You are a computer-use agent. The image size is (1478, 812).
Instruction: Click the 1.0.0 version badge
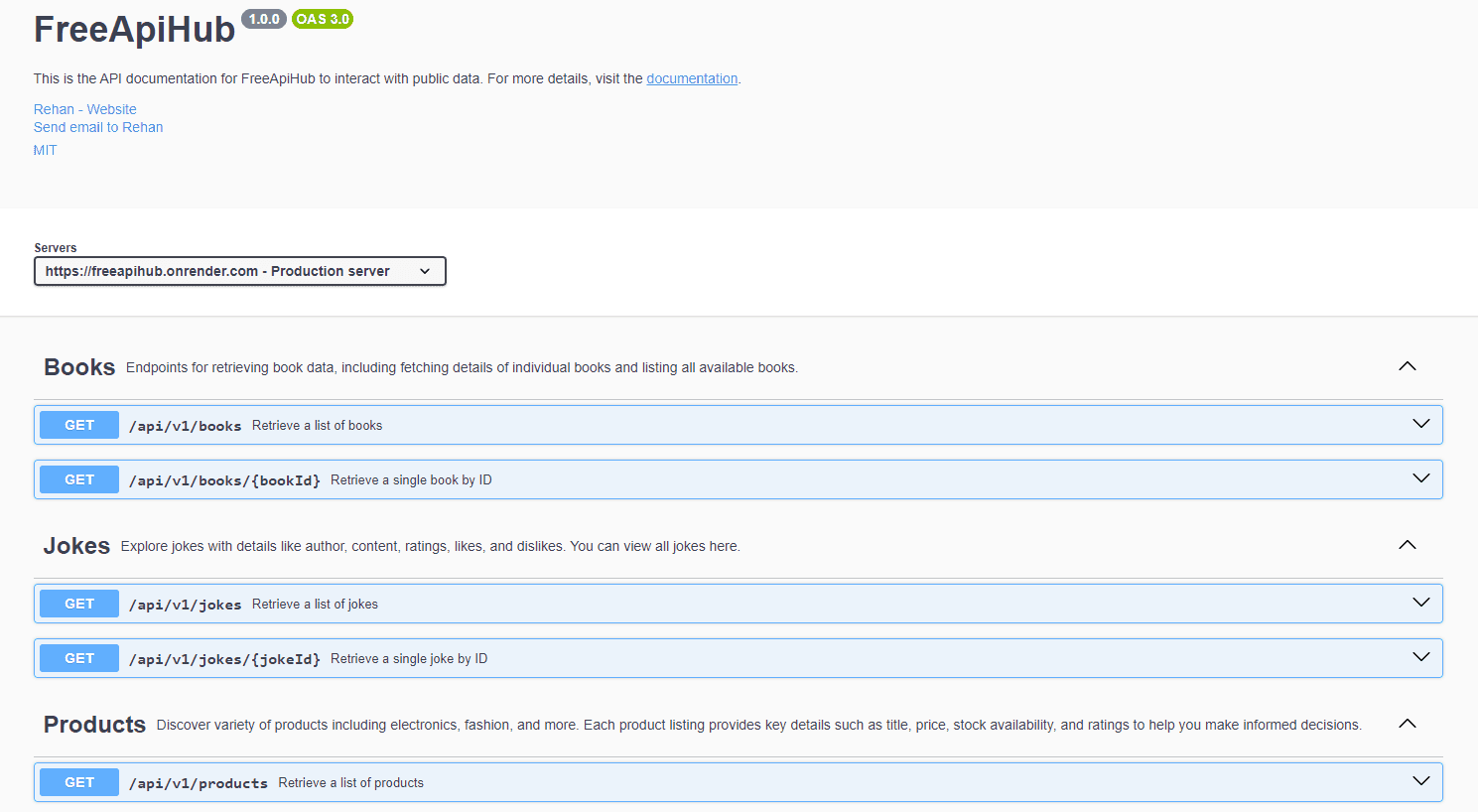tap(264, 19)
